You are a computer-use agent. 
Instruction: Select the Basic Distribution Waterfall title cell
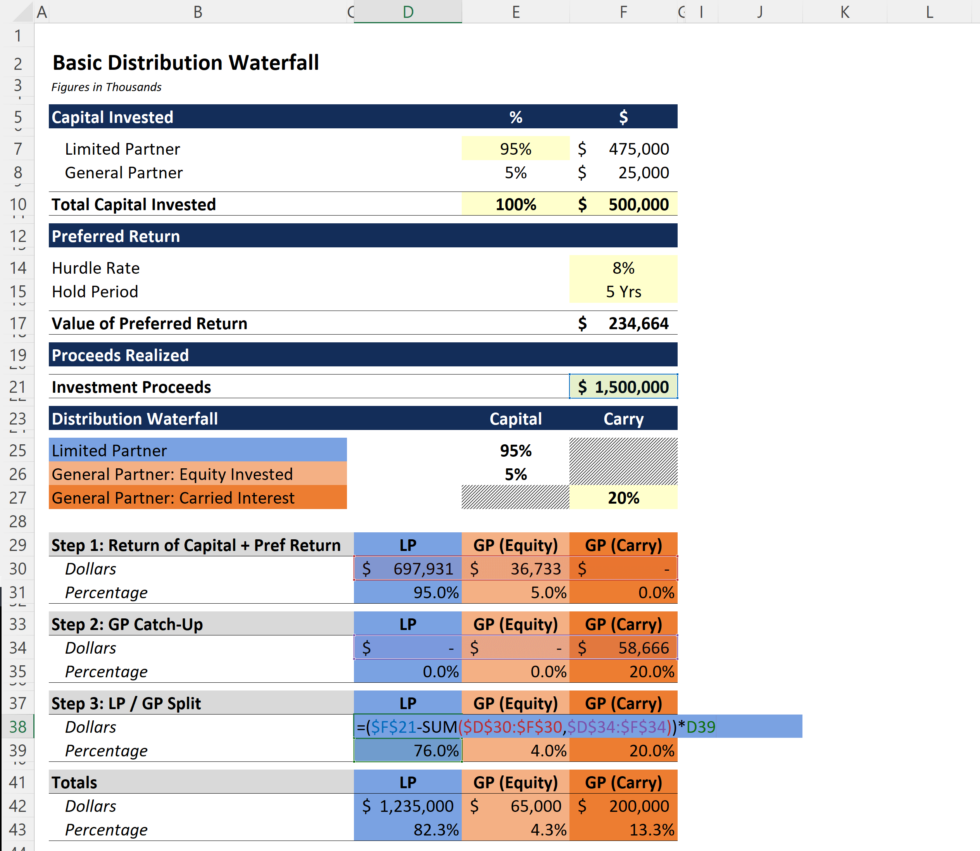(186, 62)
